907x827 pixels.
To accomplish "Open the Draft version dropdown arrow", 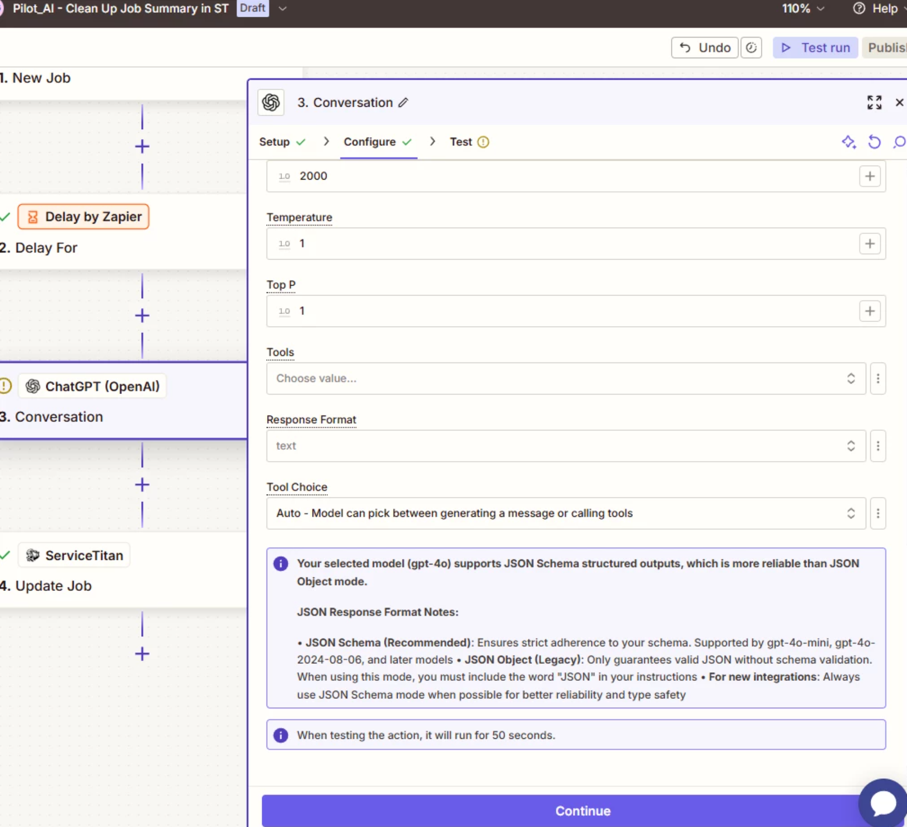I will click(282, 9).
